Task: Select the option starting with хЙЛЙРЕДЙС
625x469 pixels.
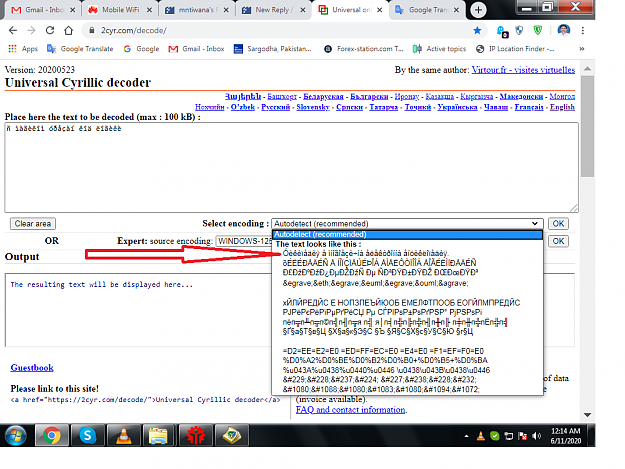Action: click(401, 302)
